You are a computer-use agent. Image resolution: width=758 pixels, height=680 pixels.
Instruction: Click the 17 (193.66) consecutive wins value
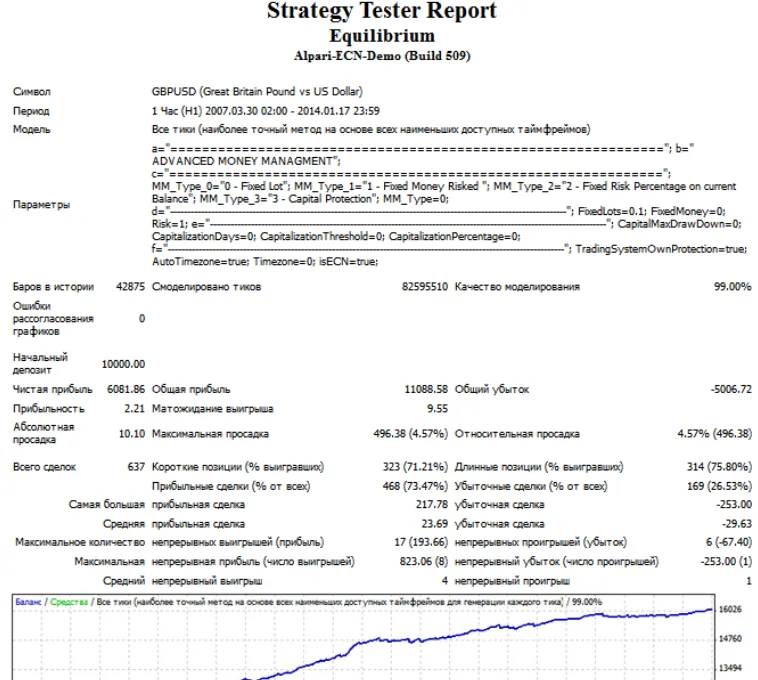[x=421, y=542]
